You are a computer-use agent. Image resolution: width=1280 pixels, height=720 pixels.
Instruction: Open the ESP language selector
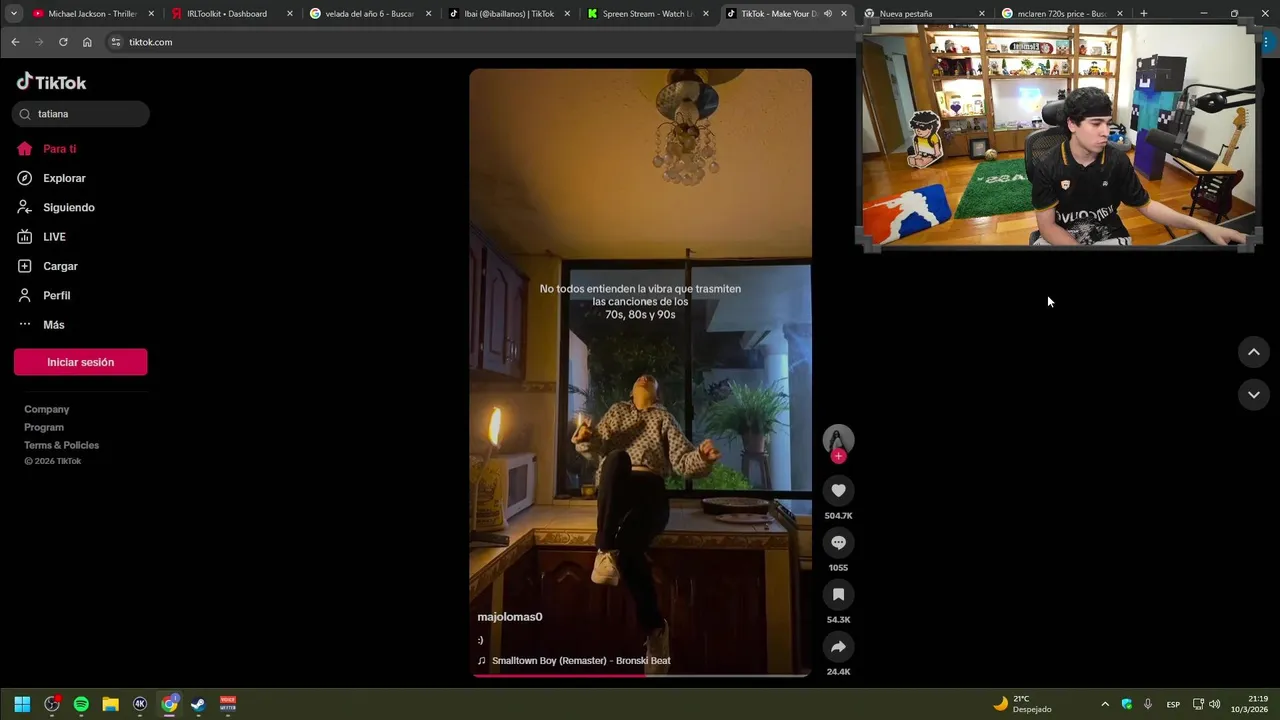point(1173,704)
